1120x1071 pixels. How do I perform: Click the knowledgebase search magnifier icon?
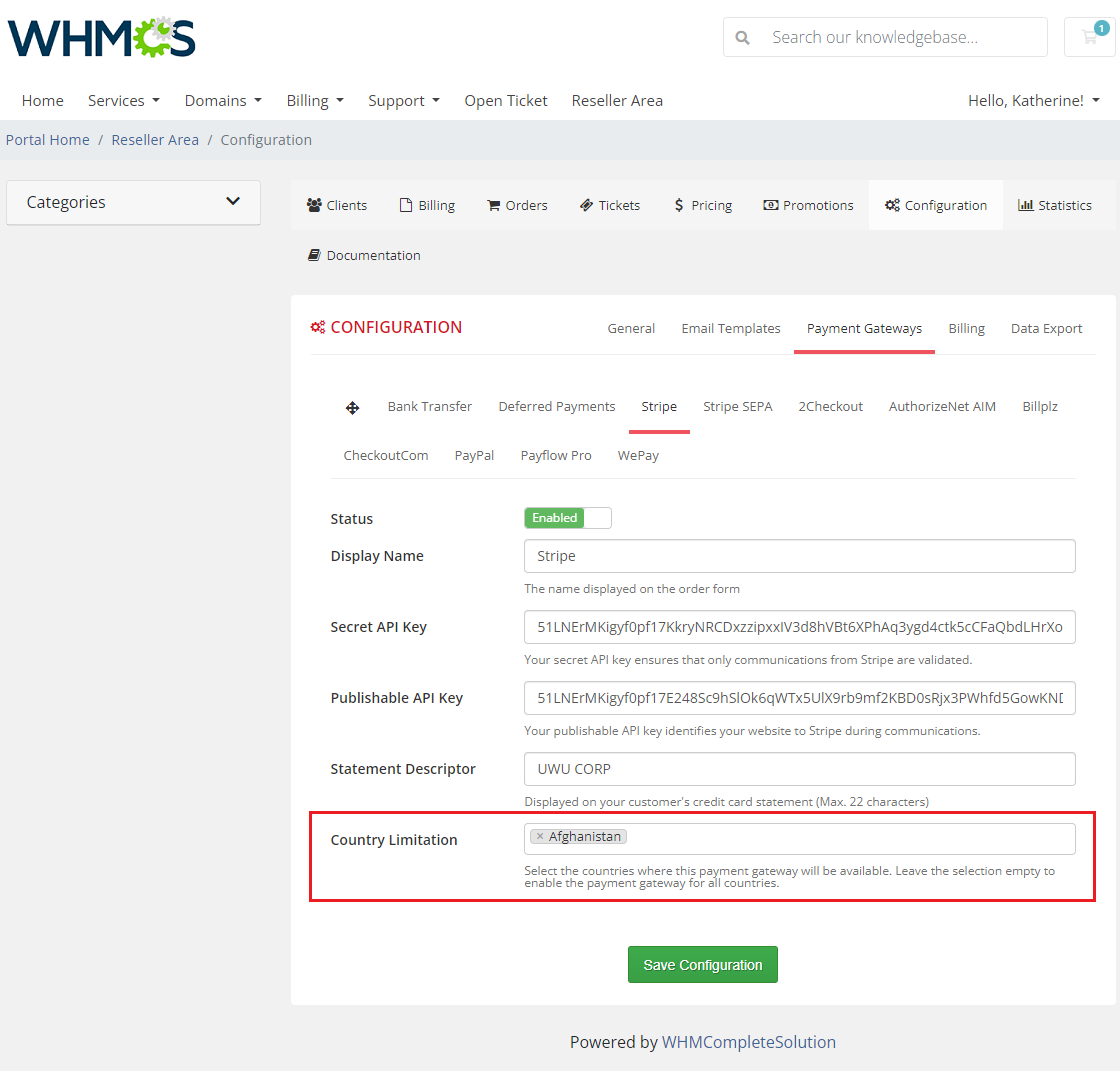click(x=742, y=38)
